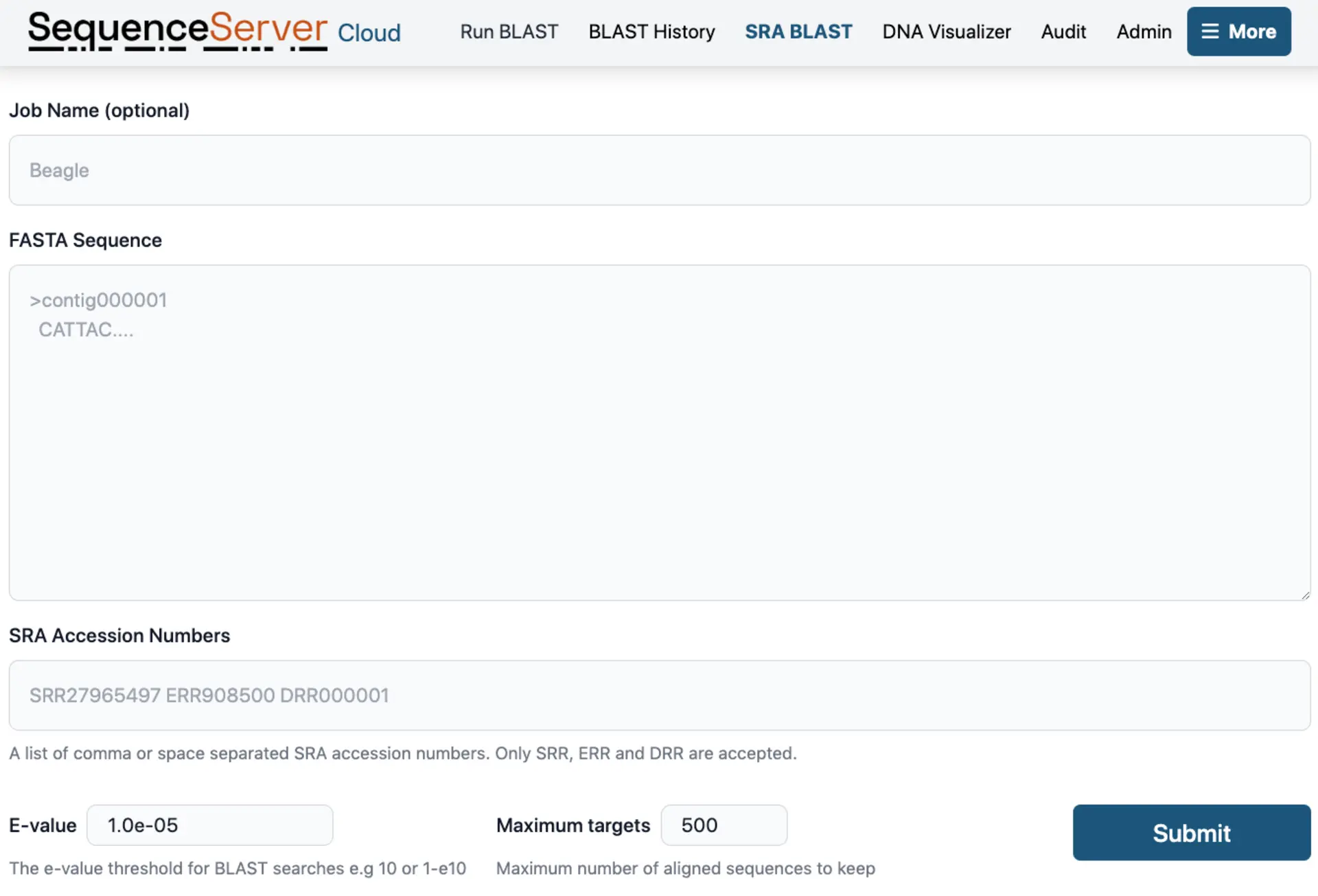The height and width of the screenshot is (896, 1318).
Task: Expand navigation More options
Action: 1239,31
